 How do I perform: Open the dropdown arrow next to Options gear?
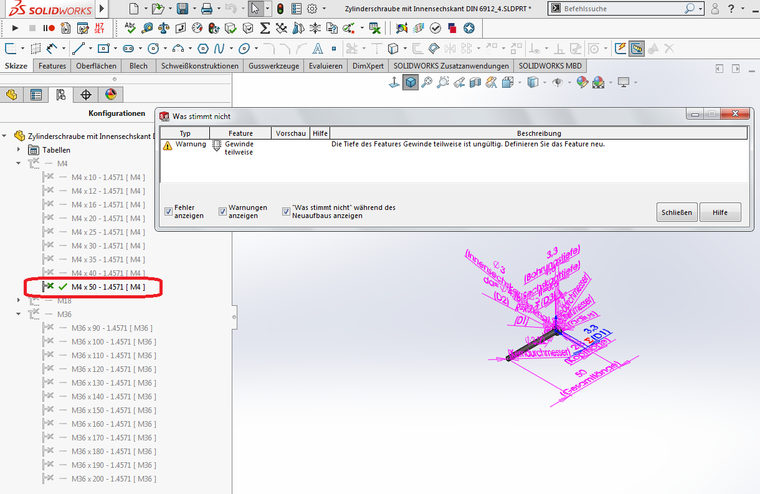tap(324, 9)
